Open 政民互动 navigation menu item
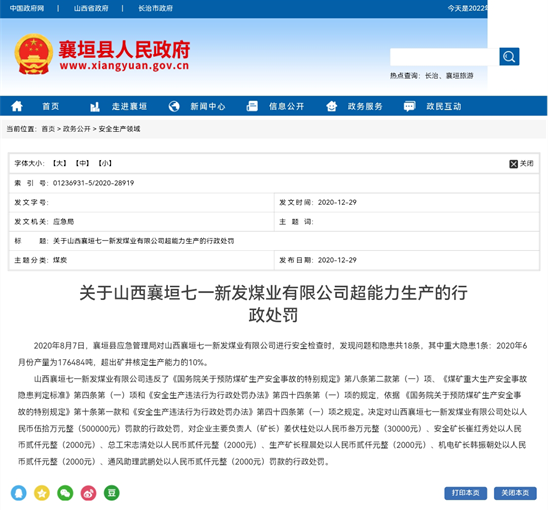 (x=444, y=106)
